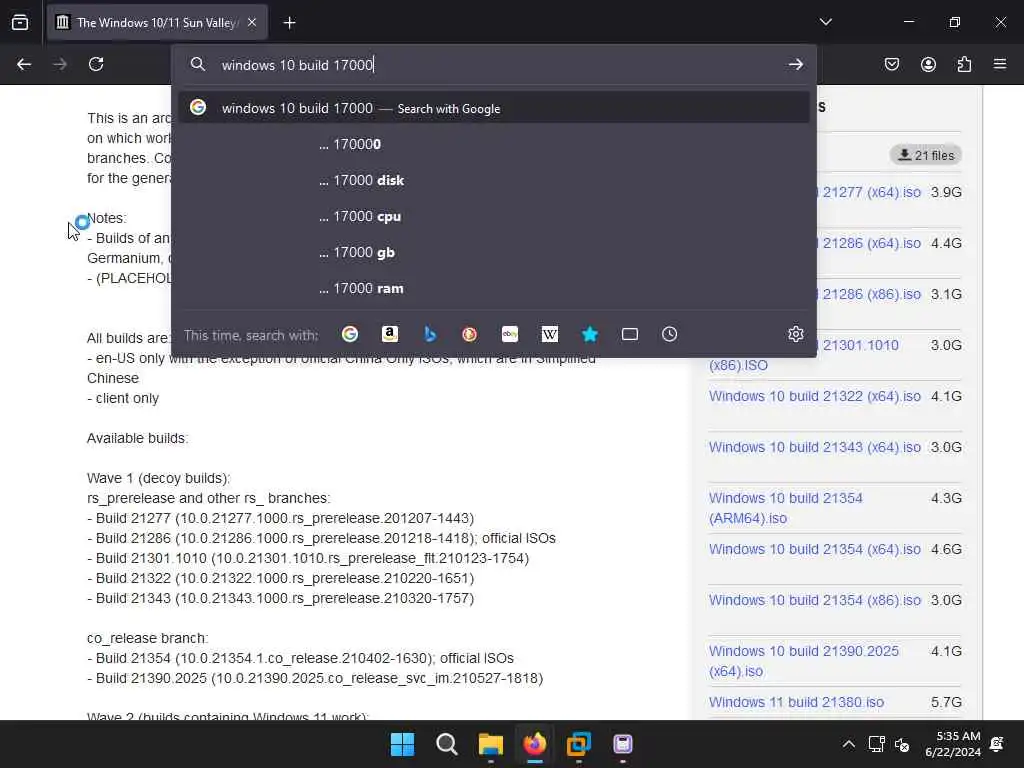Open Save to Pocket
1024x768 pixels.
coord(891,64)
